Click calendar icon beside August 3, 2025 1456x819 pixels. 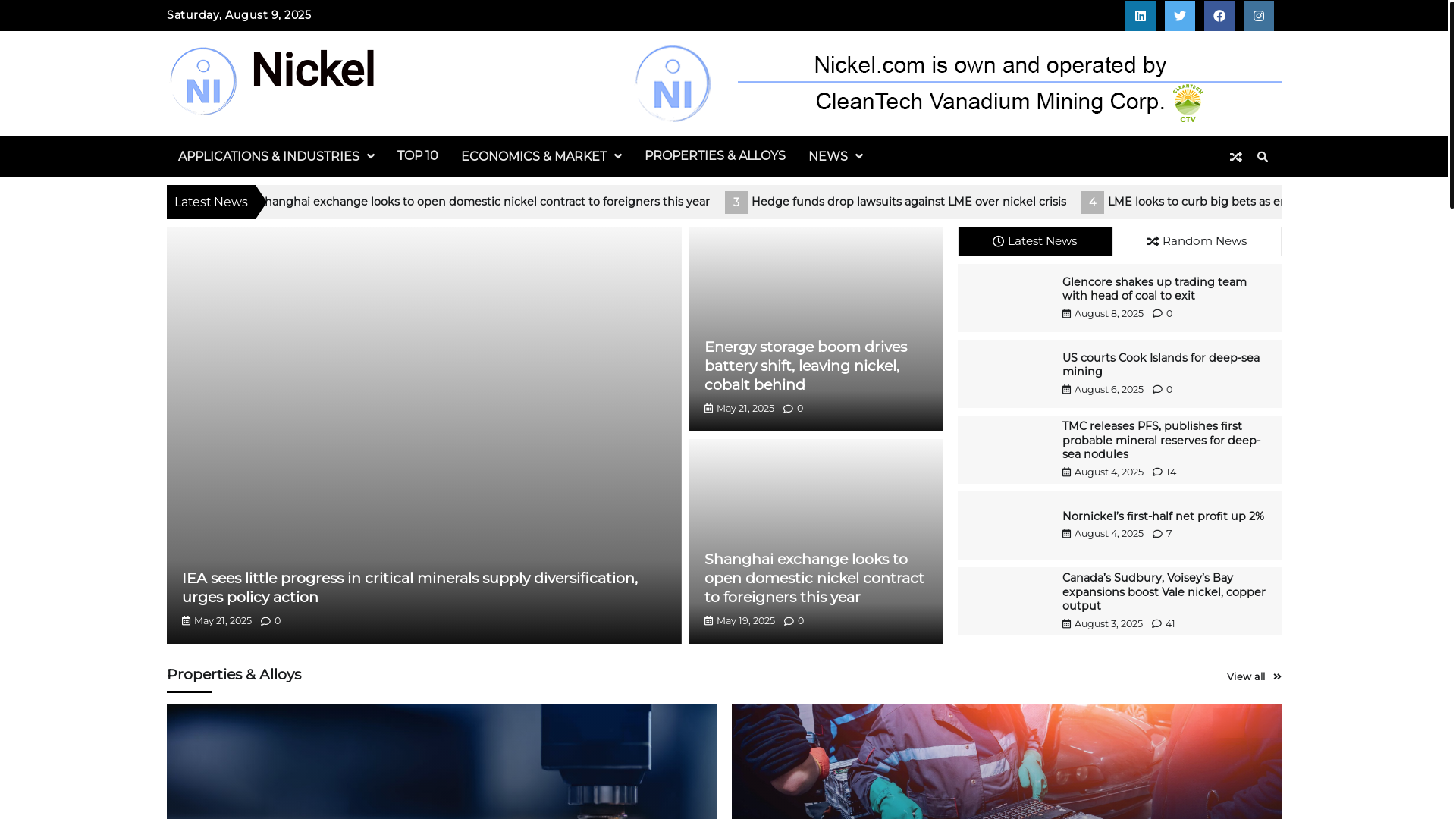click(x=1067, y=623)
